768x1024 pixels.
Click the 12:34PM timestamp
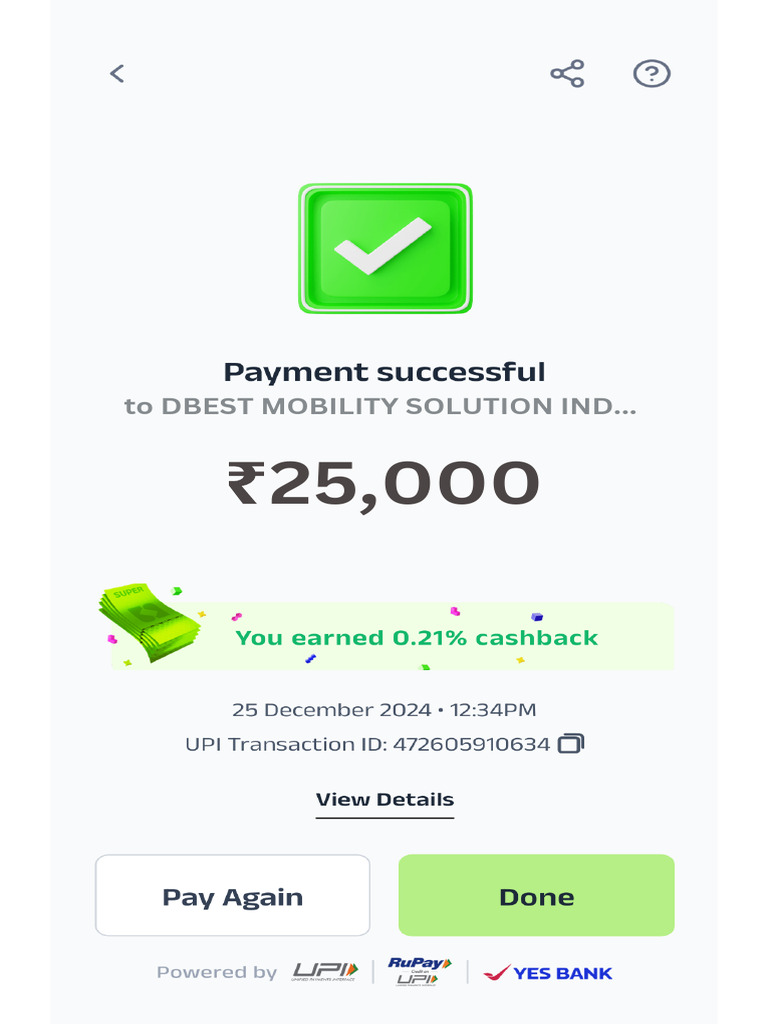[493, 710]
